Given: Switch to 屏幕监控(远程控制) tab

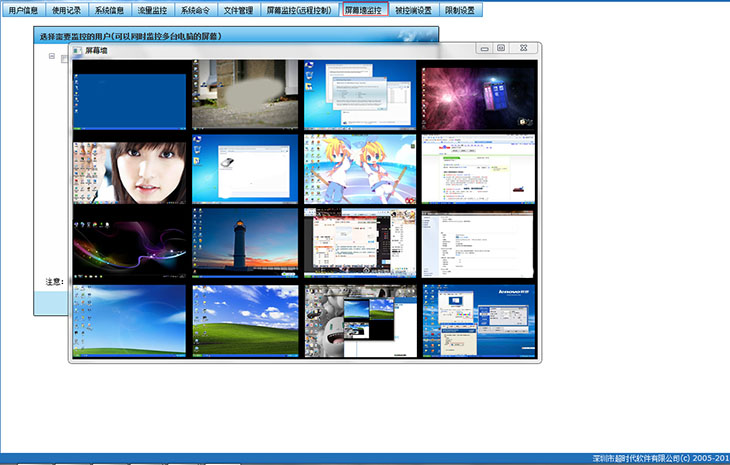Looking at the screenshot, I should tap(299, 10).
